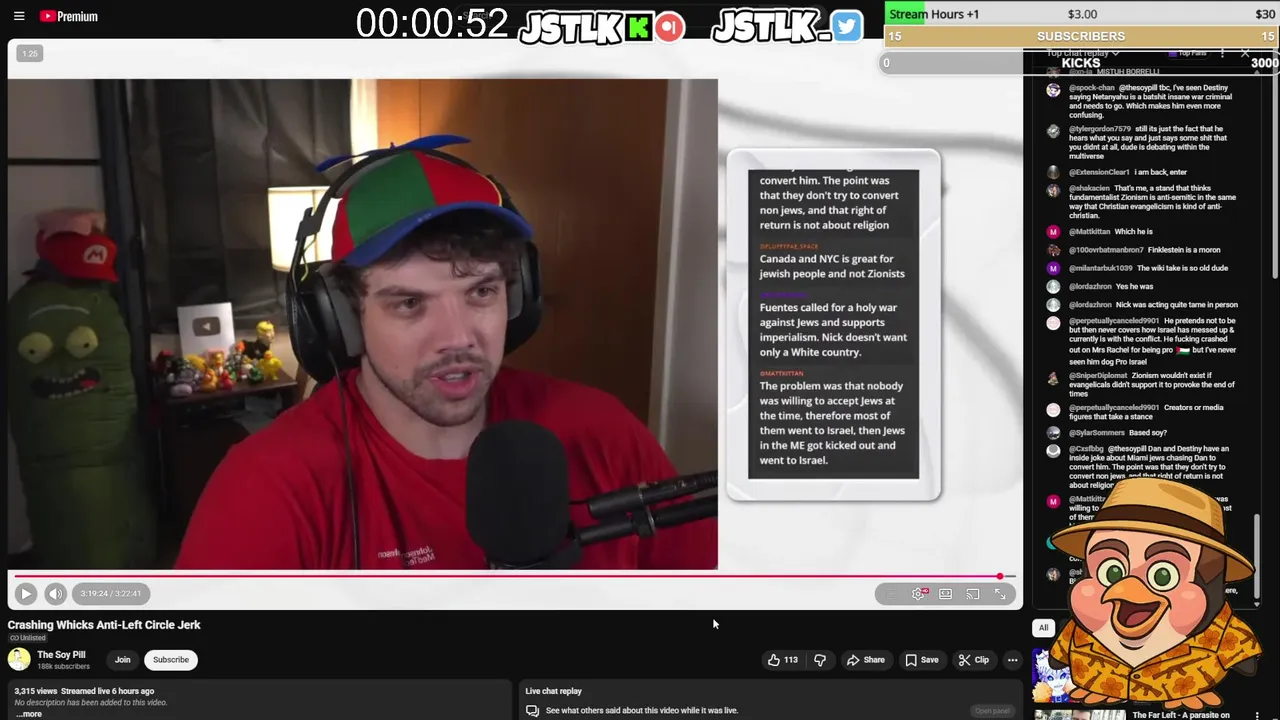The width and height of the screenshot is (1280, 720).
Task: Open The Soy Pill channel name link
Action: (x=61, y=655)
